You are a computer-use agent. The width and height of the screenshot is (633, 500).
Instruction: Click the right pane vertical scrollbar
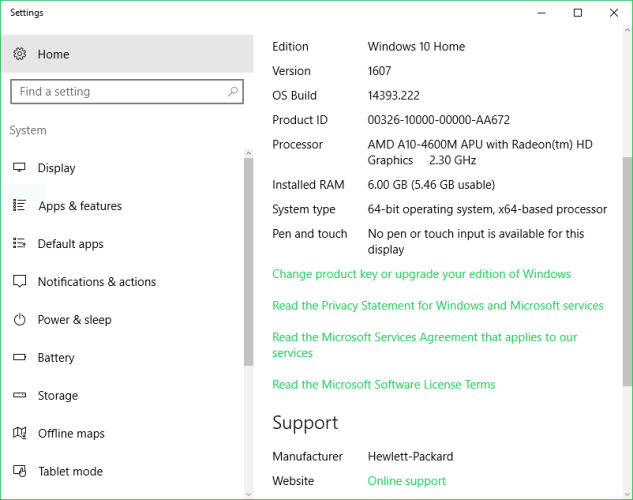(627, 270)
